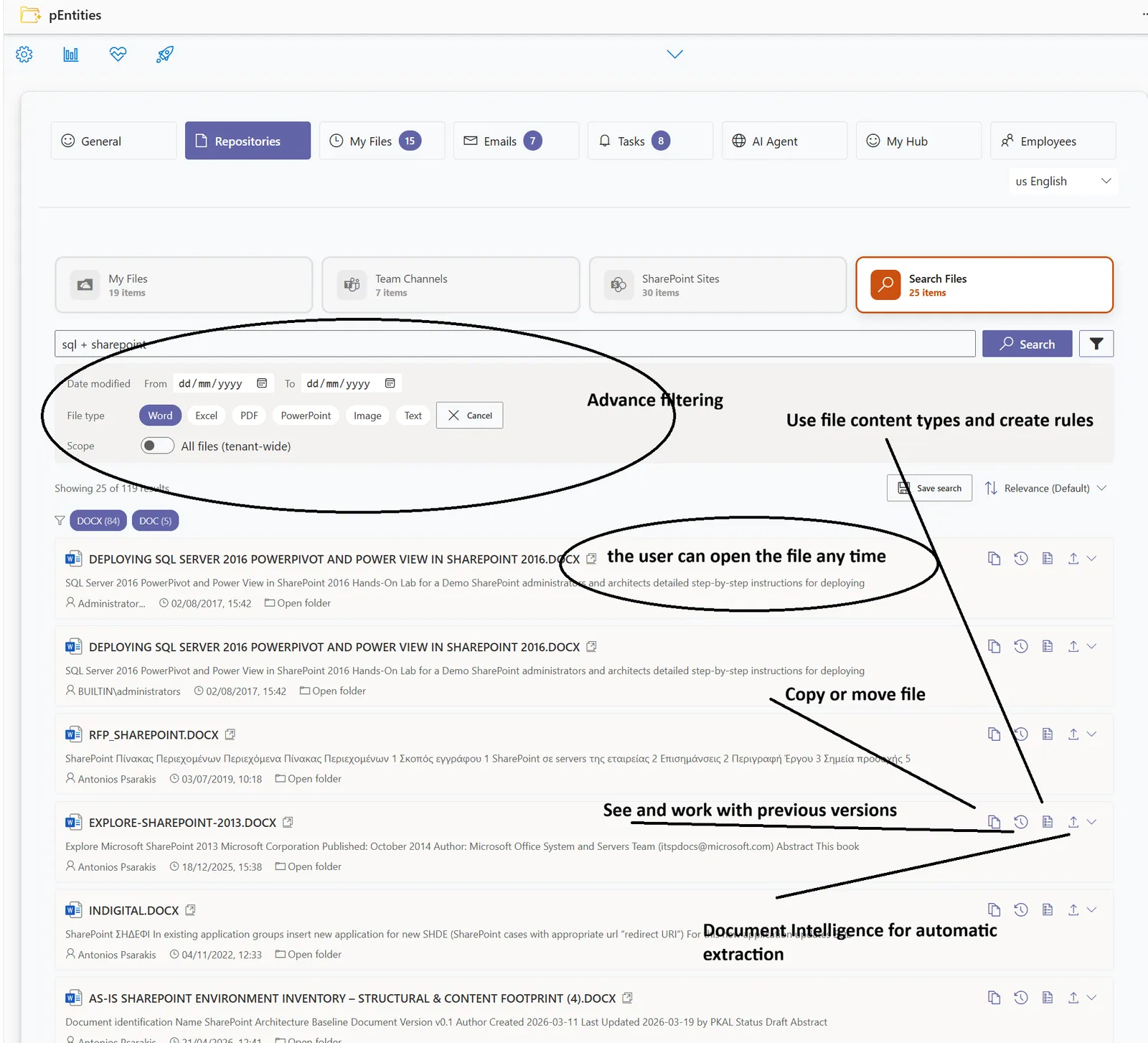The image size is (1148, 1043).
Task: Open RFP_SHAREPOINT.DOCX in new window icon
Action: [x=230, y=734]
